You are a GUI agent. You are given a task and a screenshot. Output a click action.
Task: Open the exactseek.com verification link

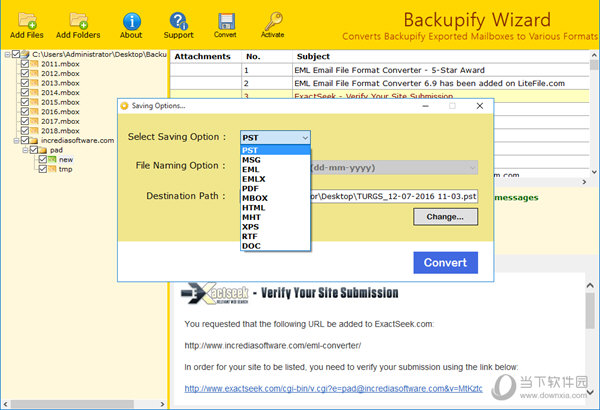pos(333,389)
